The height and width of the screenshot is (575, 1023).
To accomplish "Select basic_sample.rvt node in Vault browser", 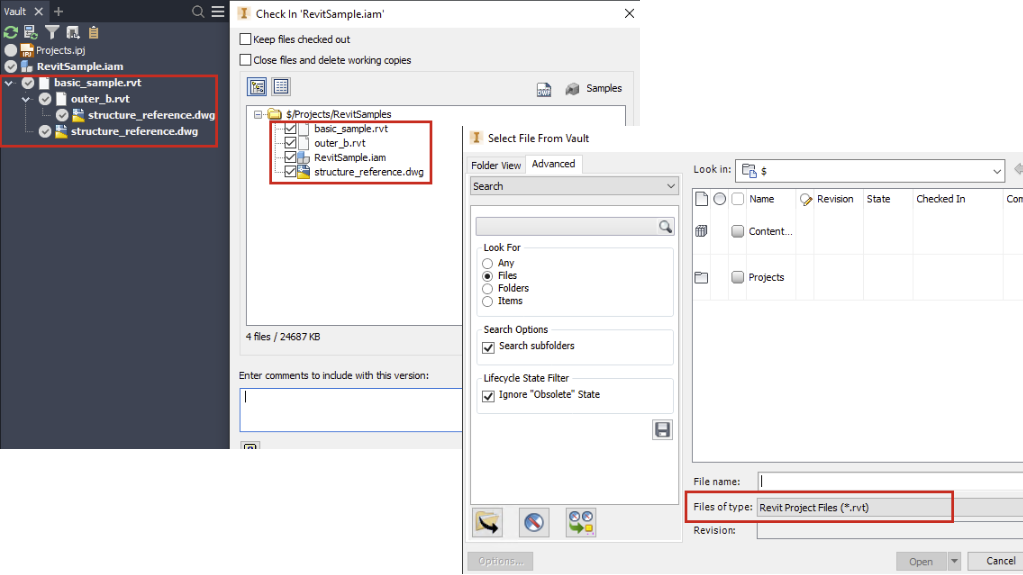I will pyautogui.click(x=97, y=83).
